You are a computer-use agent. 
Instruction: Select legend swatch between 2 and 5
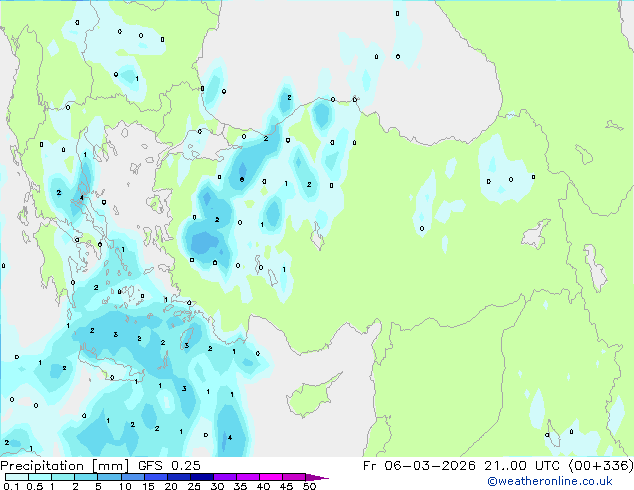click(86, 477)
